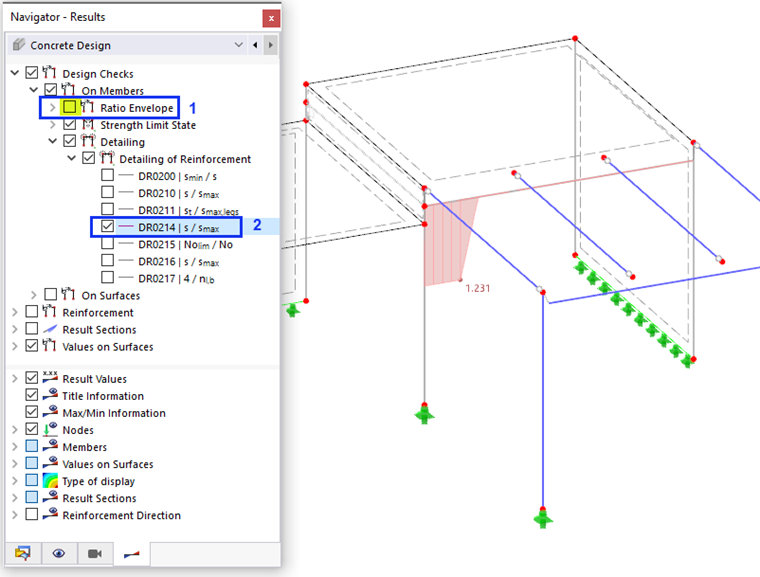
Task: Collapse the On Members node
Action: [33, 90]
